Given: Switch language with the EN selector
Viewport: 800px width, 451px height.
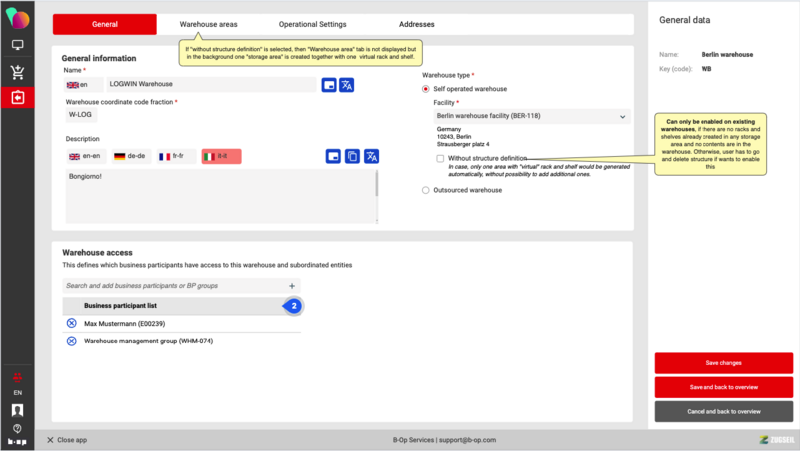Looking at the screenshot, I should coord(17,393).
